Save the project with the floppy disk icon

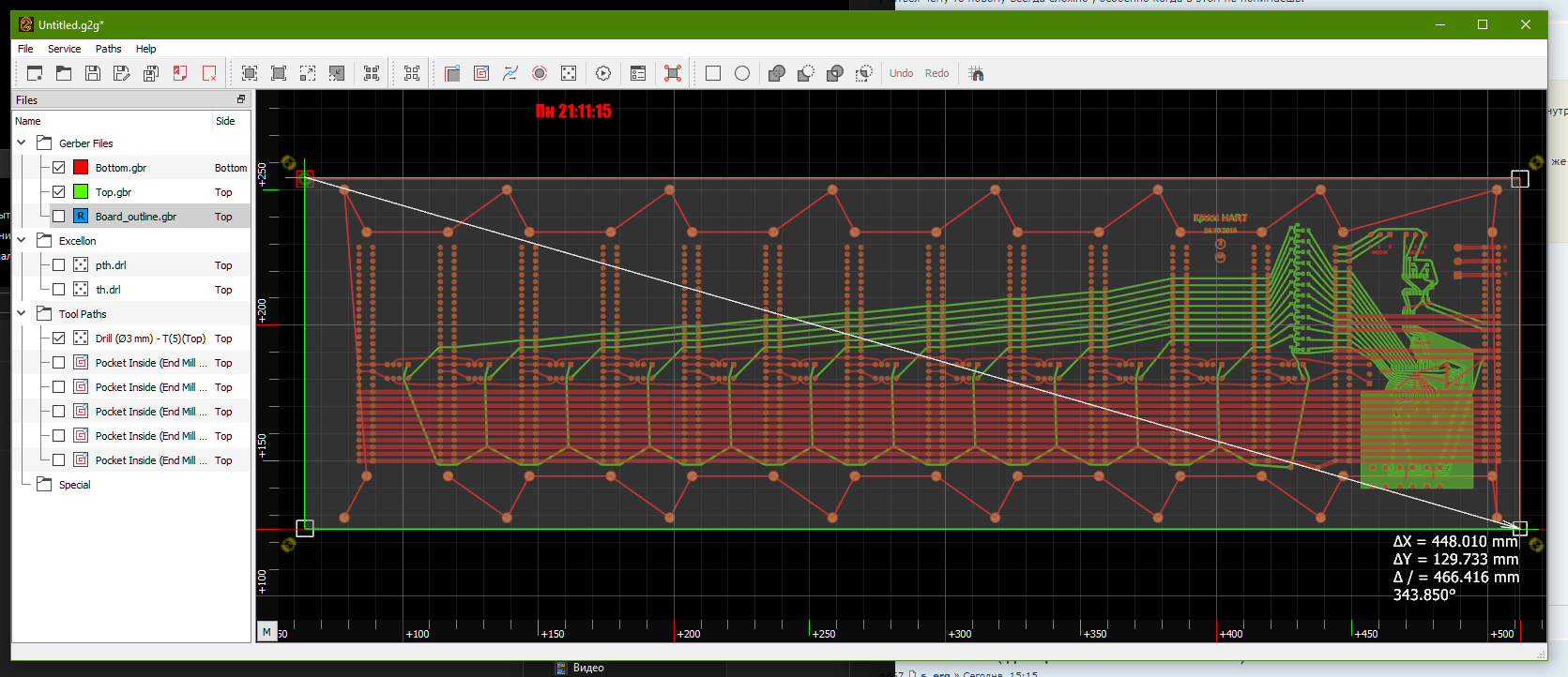coord(93,73)
